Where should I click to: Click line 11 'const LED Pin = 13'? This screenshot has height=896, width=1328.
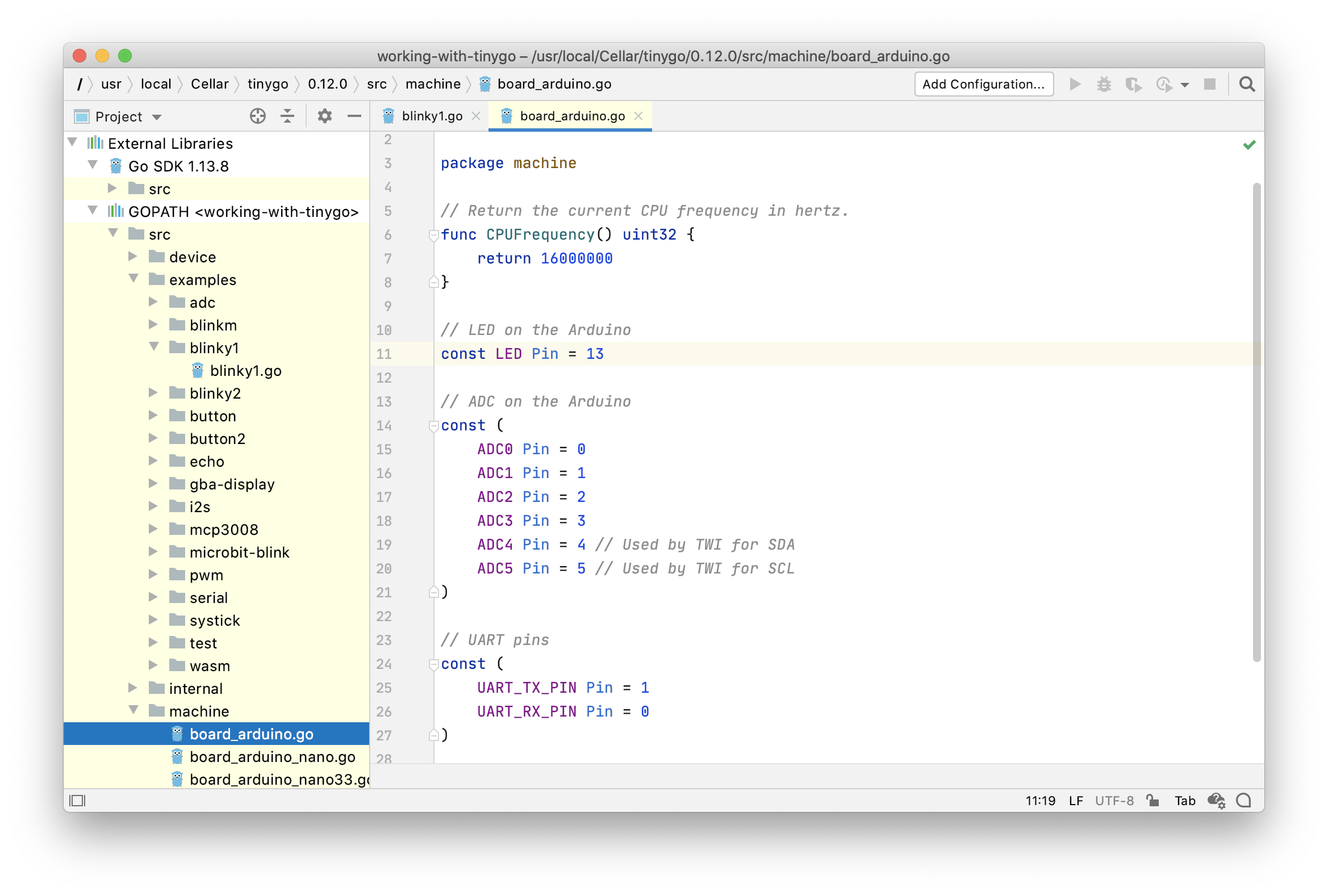[x=521, y=354]
